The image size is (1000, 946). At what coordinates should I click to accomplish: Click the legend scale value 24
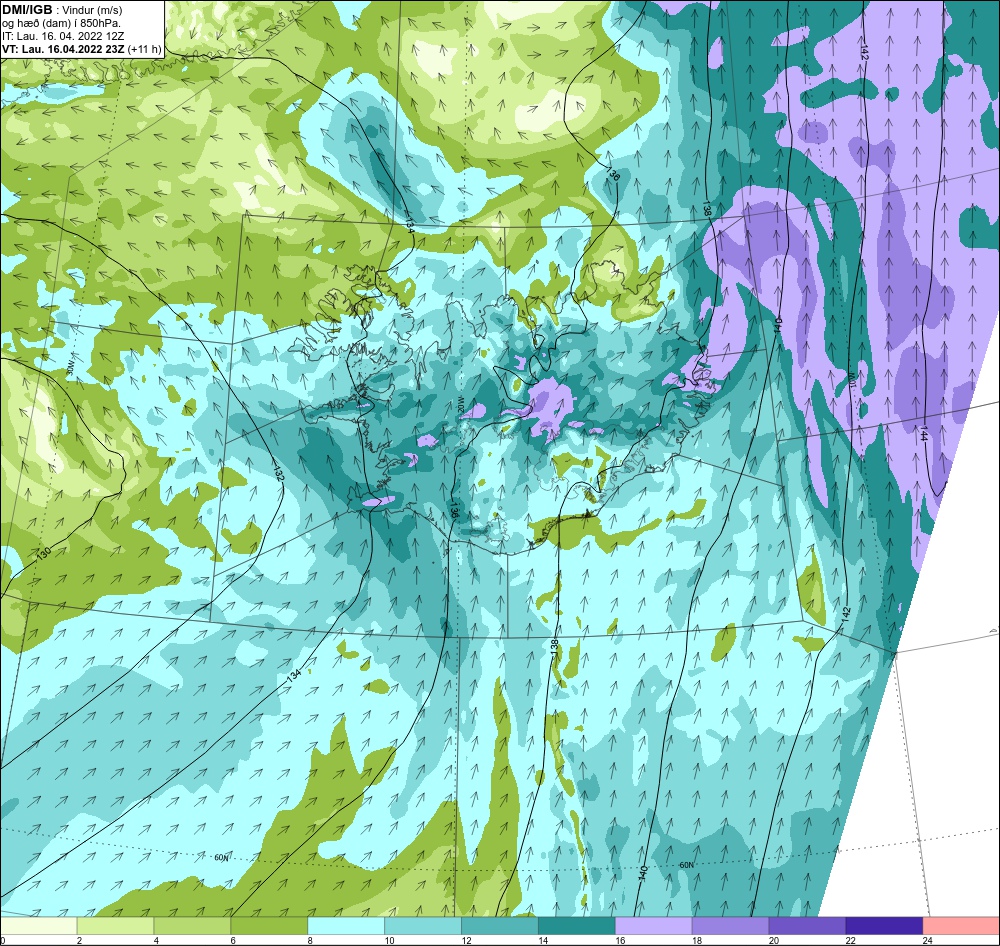(x=927, y=940)
